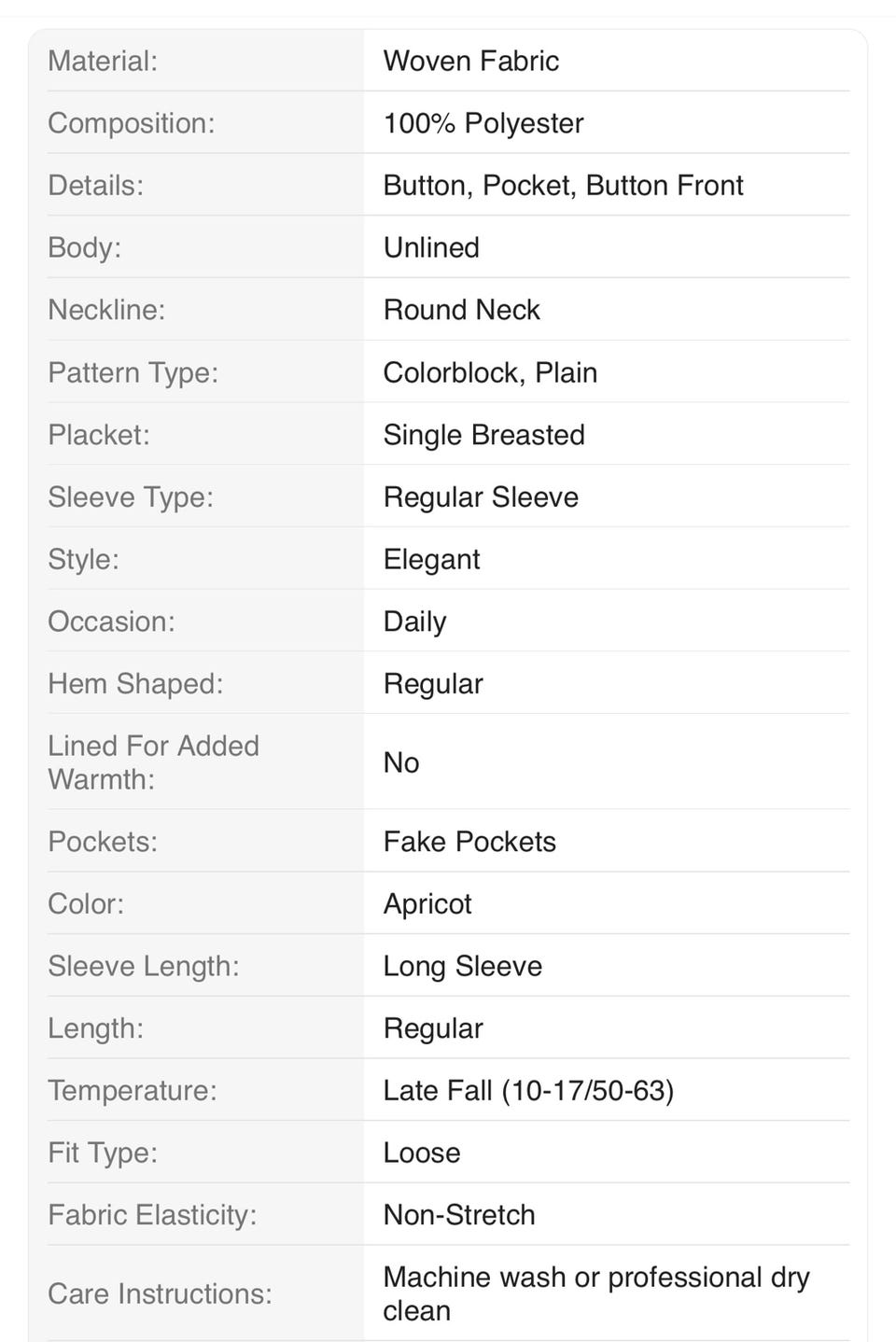Viewport: 896px width, 1342px height.
Task: Tap the "Lined For Added Warmth:" label
Action: point(153,762)
